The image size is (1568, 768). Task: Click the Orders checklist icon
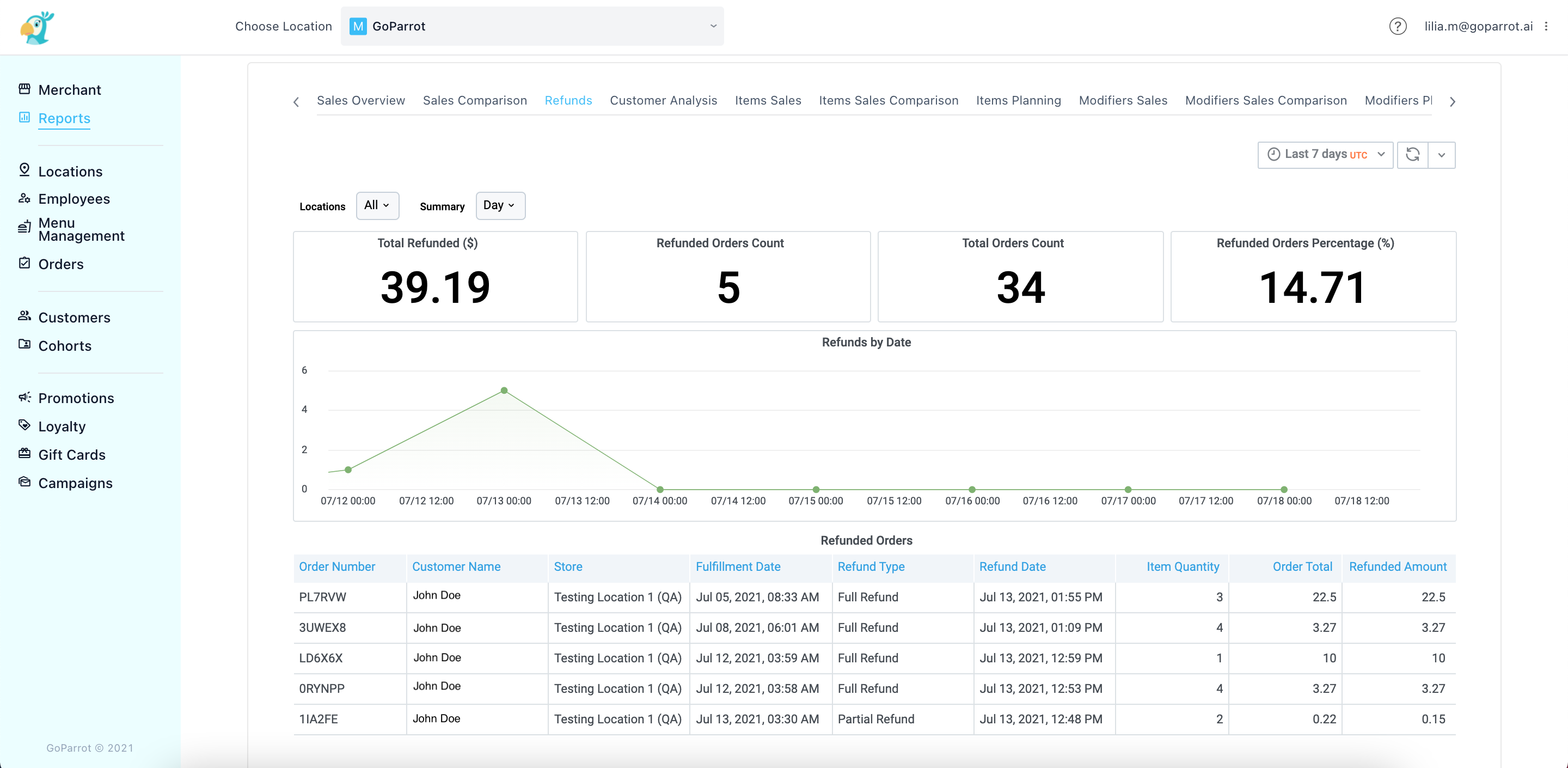coord(24,263)
